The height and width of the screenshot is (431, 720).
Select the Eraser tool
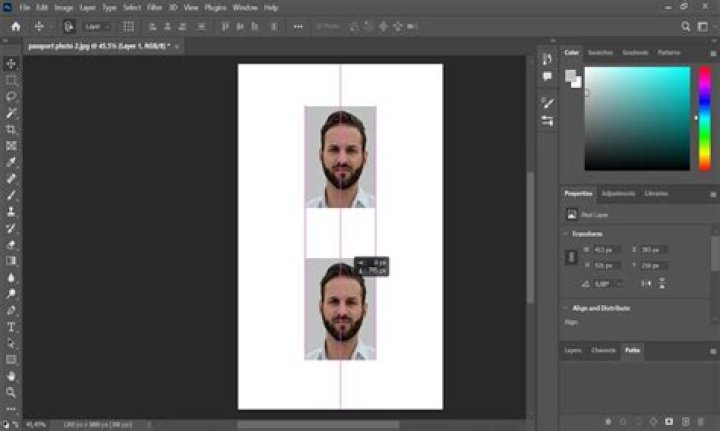[11, 244]
